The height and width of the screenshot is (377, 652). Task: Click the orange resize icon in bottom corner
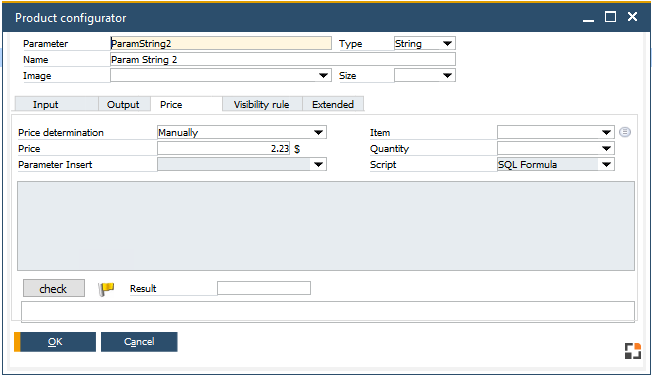pos(633,351)
